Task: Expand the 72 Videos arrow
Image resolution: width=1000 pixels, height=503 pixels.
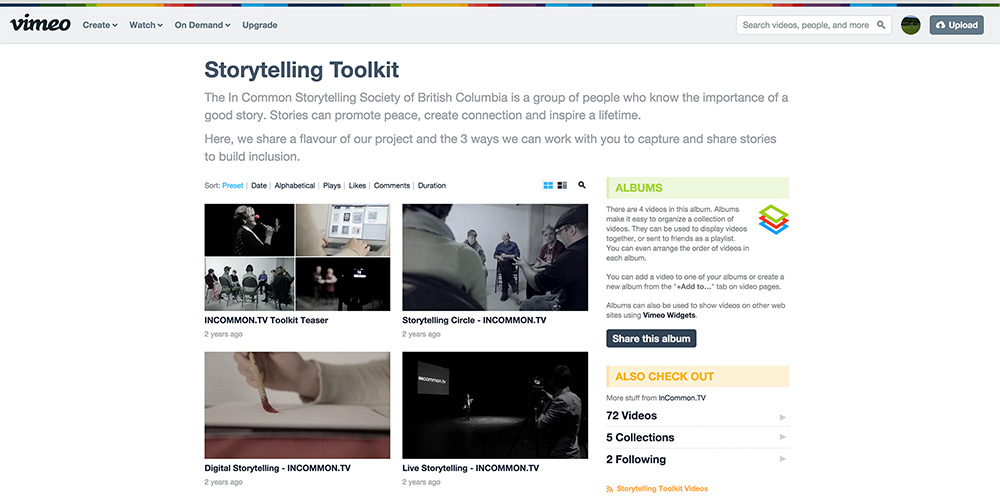Action: 783,417
